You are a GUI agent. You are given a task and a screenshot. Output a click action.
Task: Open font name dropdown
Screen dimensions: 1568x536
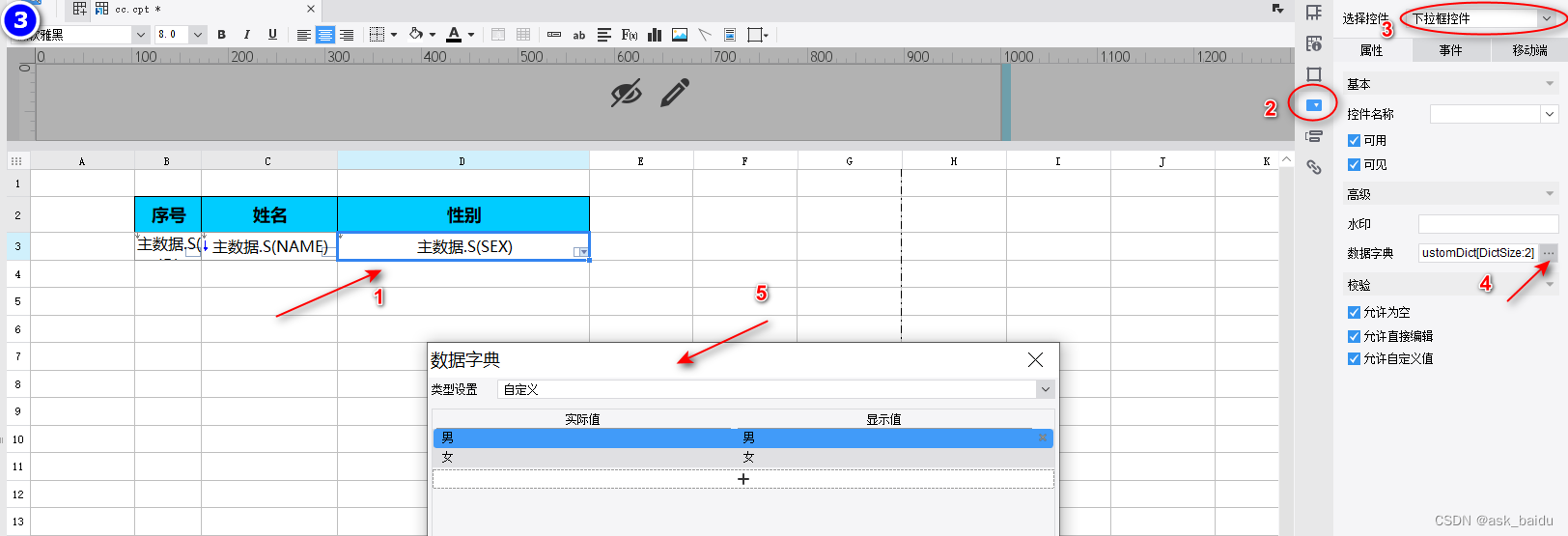140,35
